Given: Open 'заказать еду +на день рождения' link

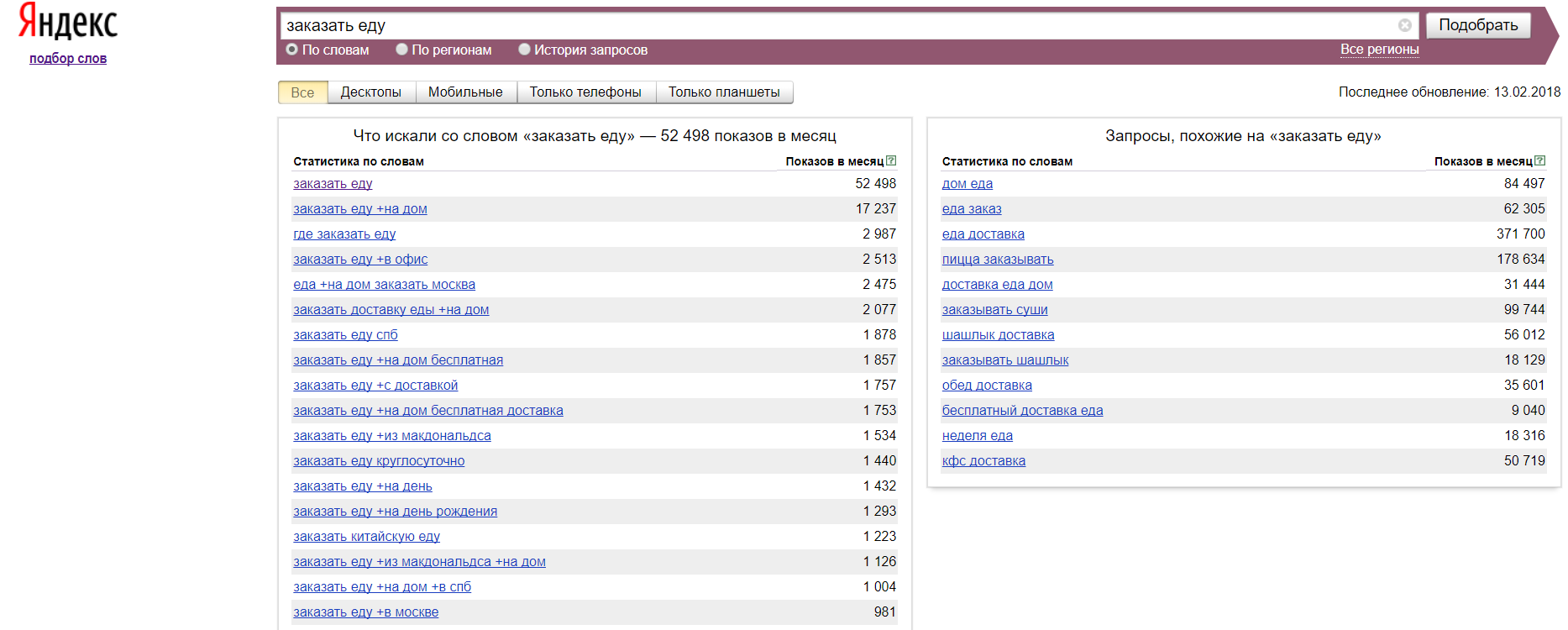Looking at the screenshot, I should click(x=395, y=512).
